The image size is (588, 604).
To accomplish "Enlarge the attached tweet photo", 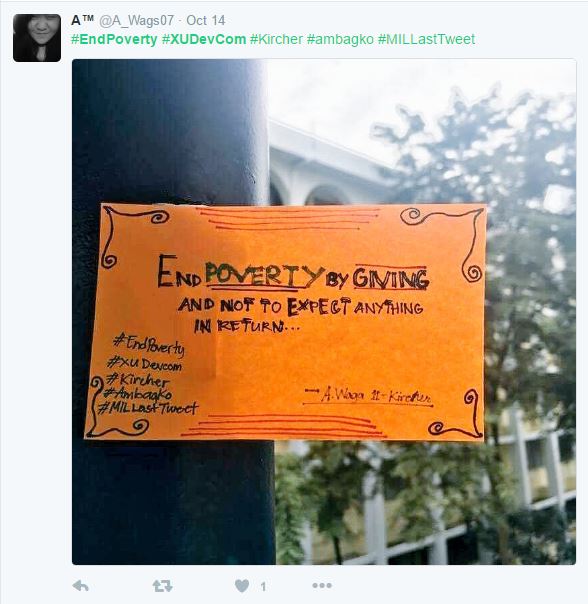I will 324,312.
